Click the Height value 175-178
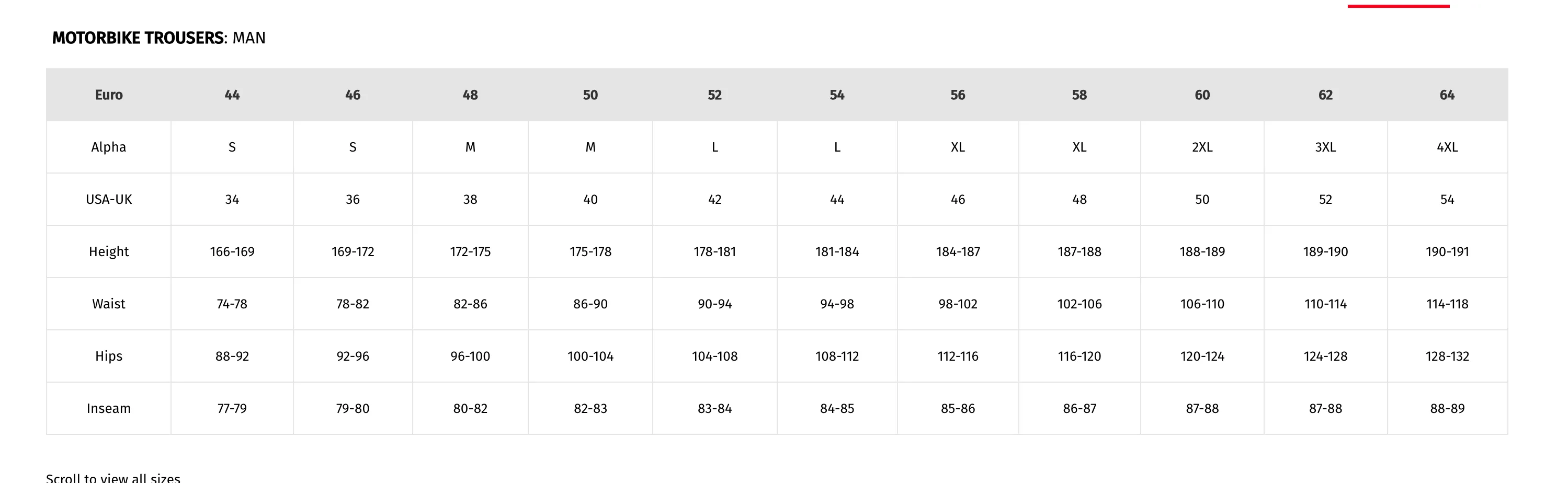 (x=590, y=252)
